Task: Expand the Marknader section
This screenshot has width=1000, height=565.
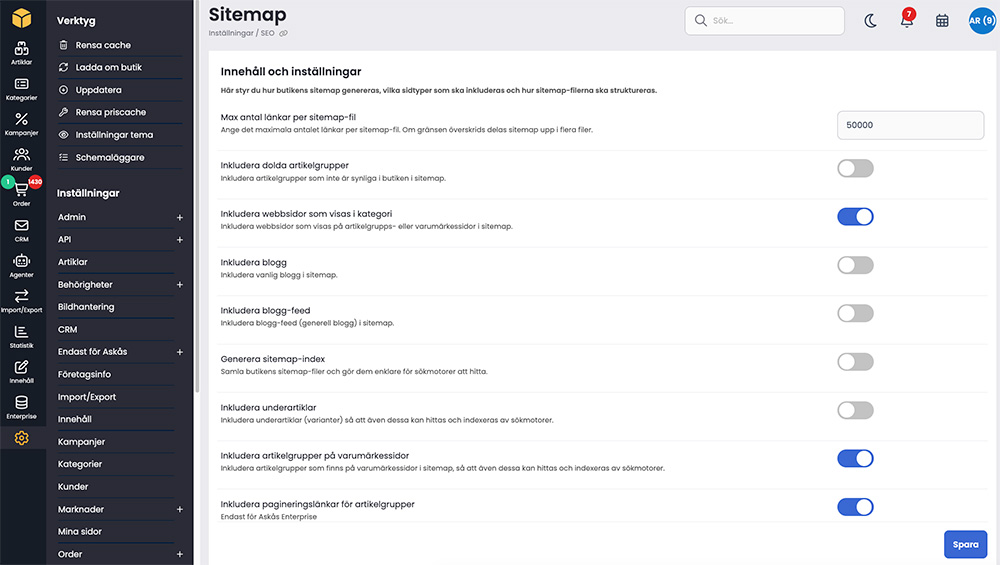Action: click(180, 510)
